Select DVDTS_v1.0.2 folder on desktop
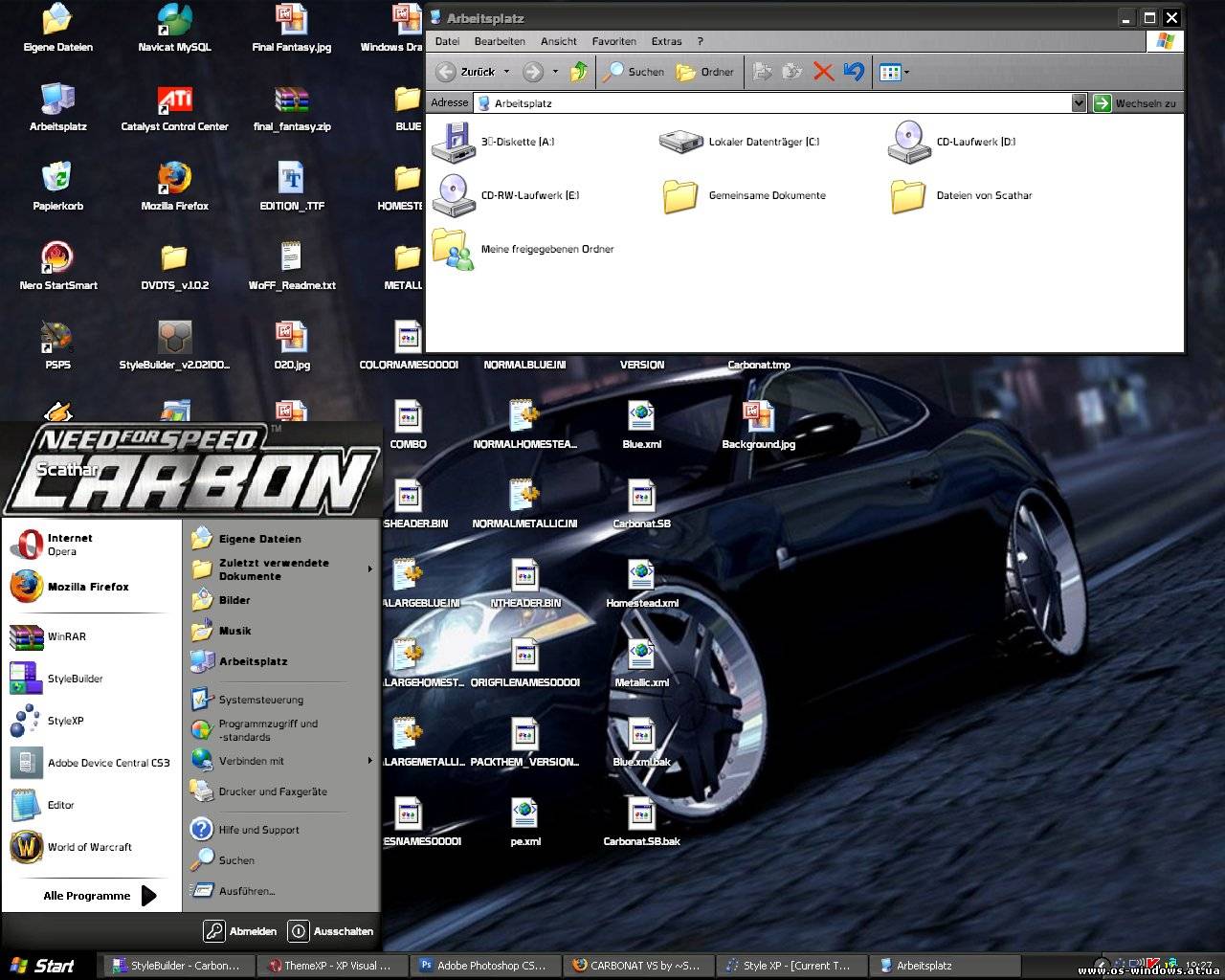1225x980 pixels. tap(174, 266)
